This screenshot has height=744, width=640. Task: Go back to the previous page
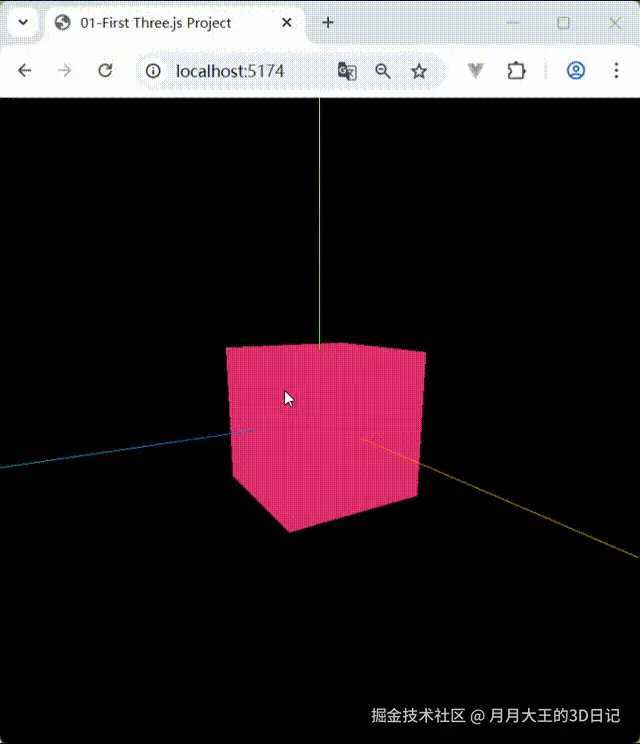(x=24, y=71)
